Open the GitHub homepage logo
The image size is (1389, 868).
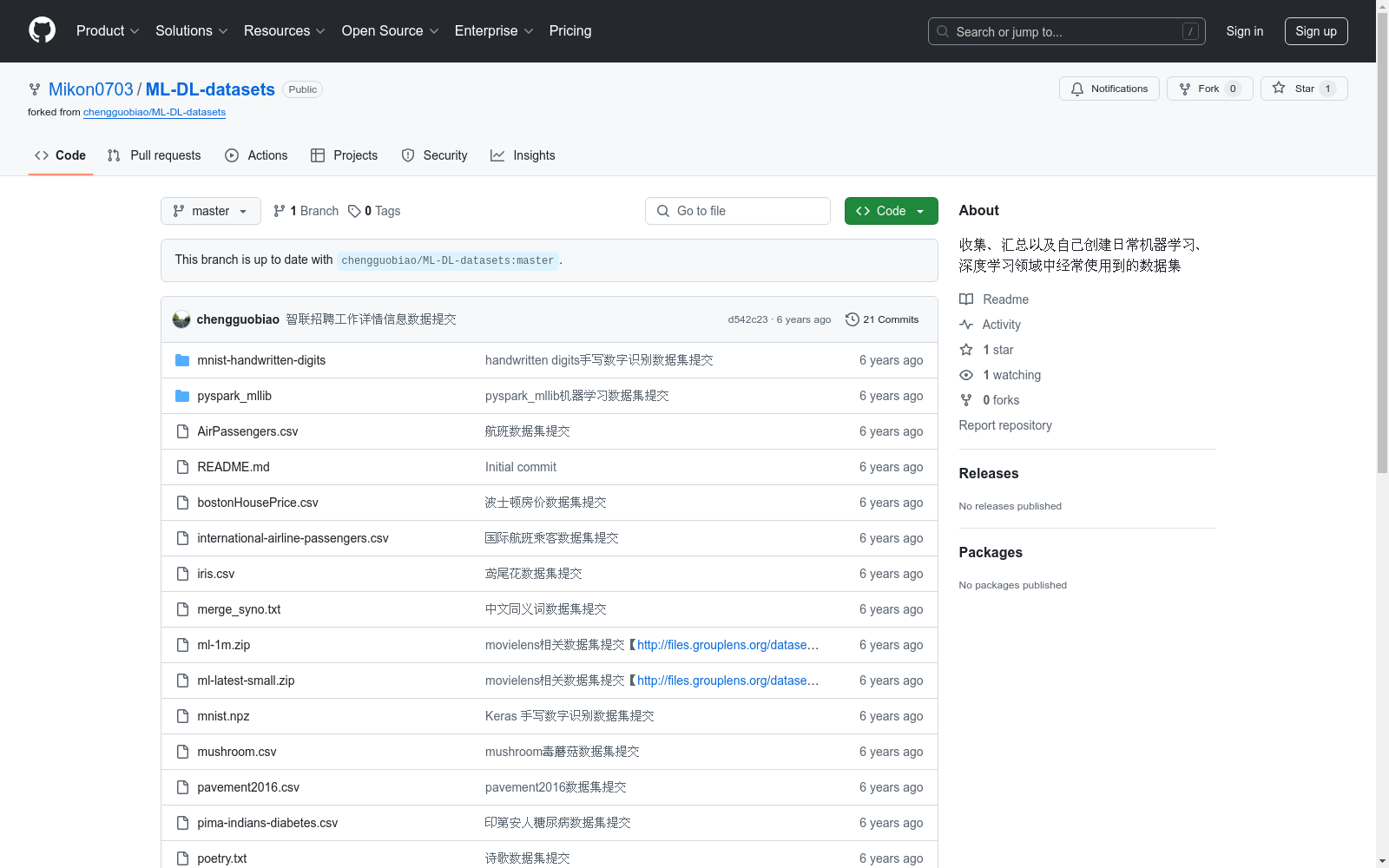pyautogui.click(x=42, y=30)
